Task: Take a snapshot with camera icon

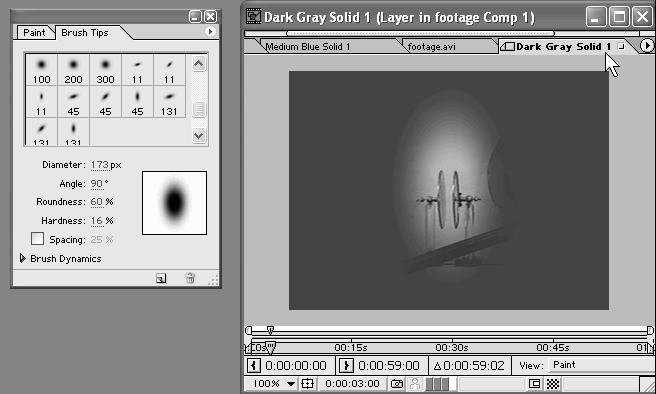Action: [x=397, y=384]
